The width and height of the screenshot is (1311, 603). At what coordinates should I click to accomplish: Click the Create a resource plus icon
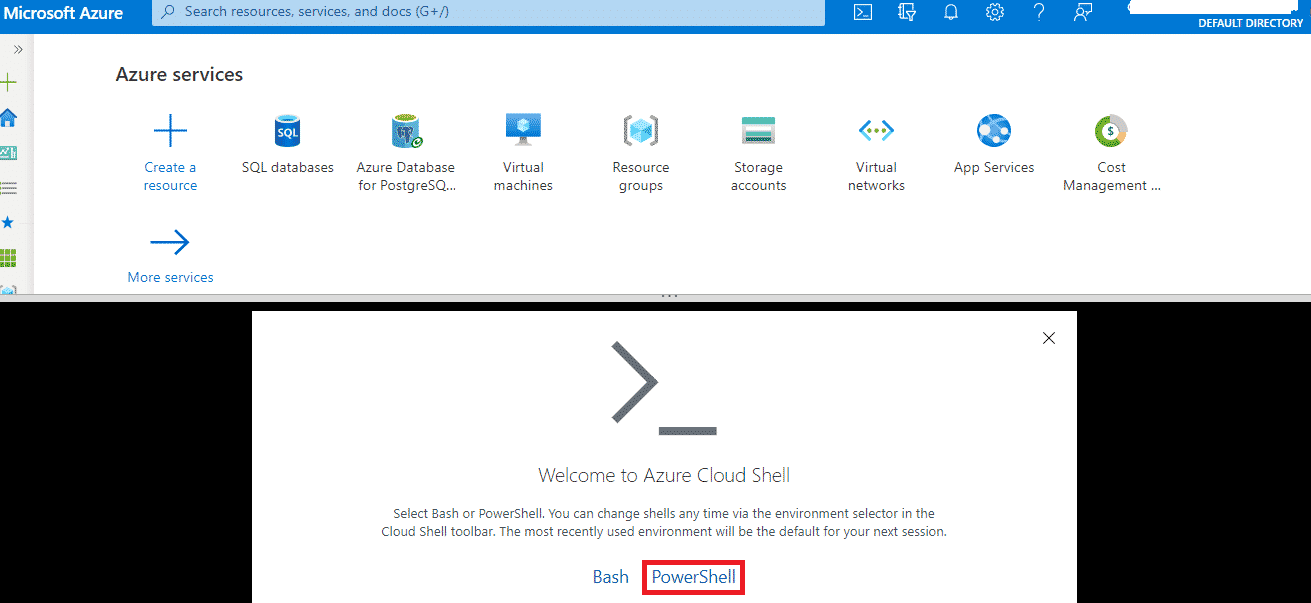pos(170,131)
